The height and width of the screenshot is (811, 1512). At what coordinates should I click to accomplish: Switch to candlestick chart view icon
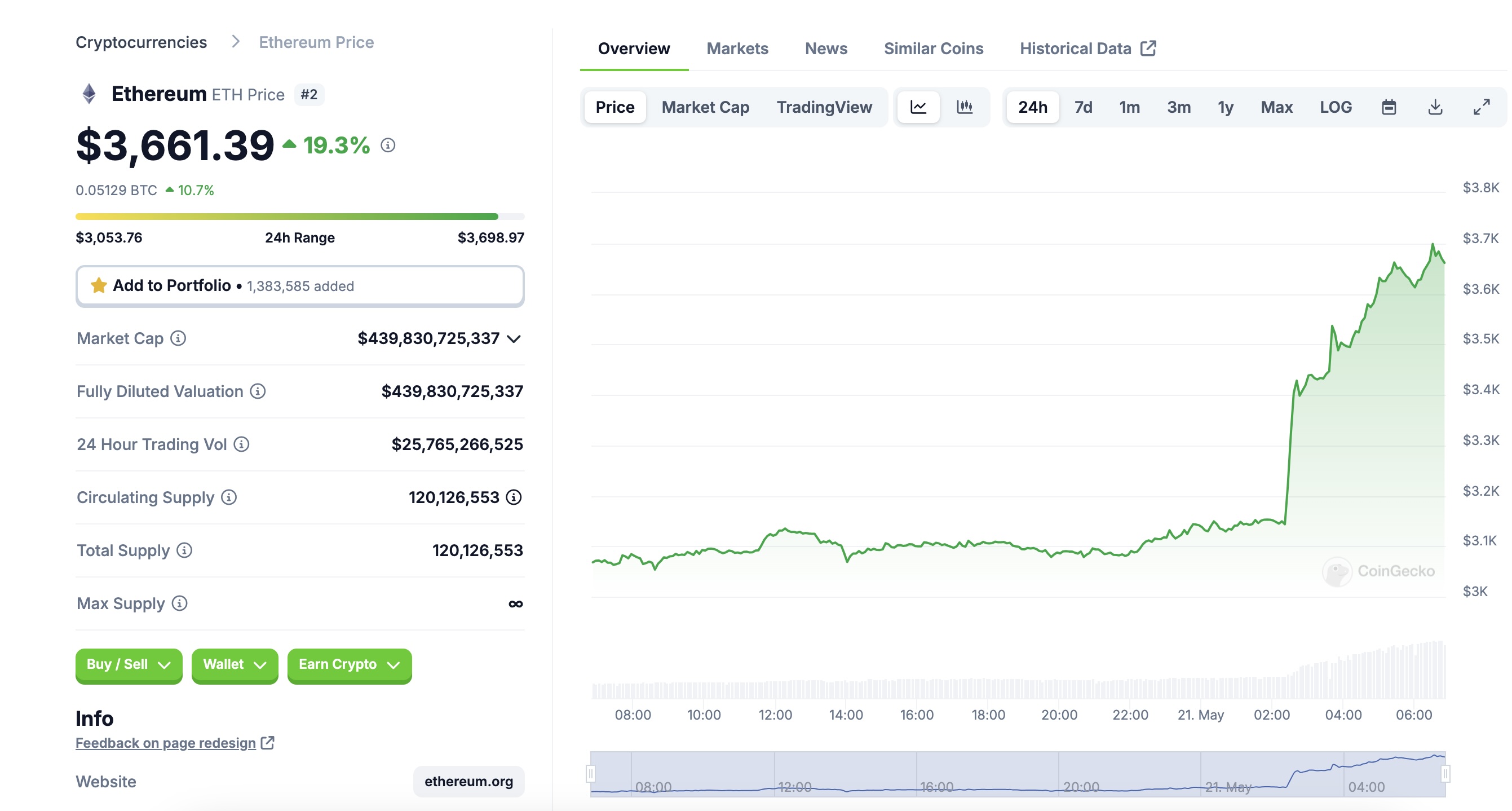click(x=965, y=107)
